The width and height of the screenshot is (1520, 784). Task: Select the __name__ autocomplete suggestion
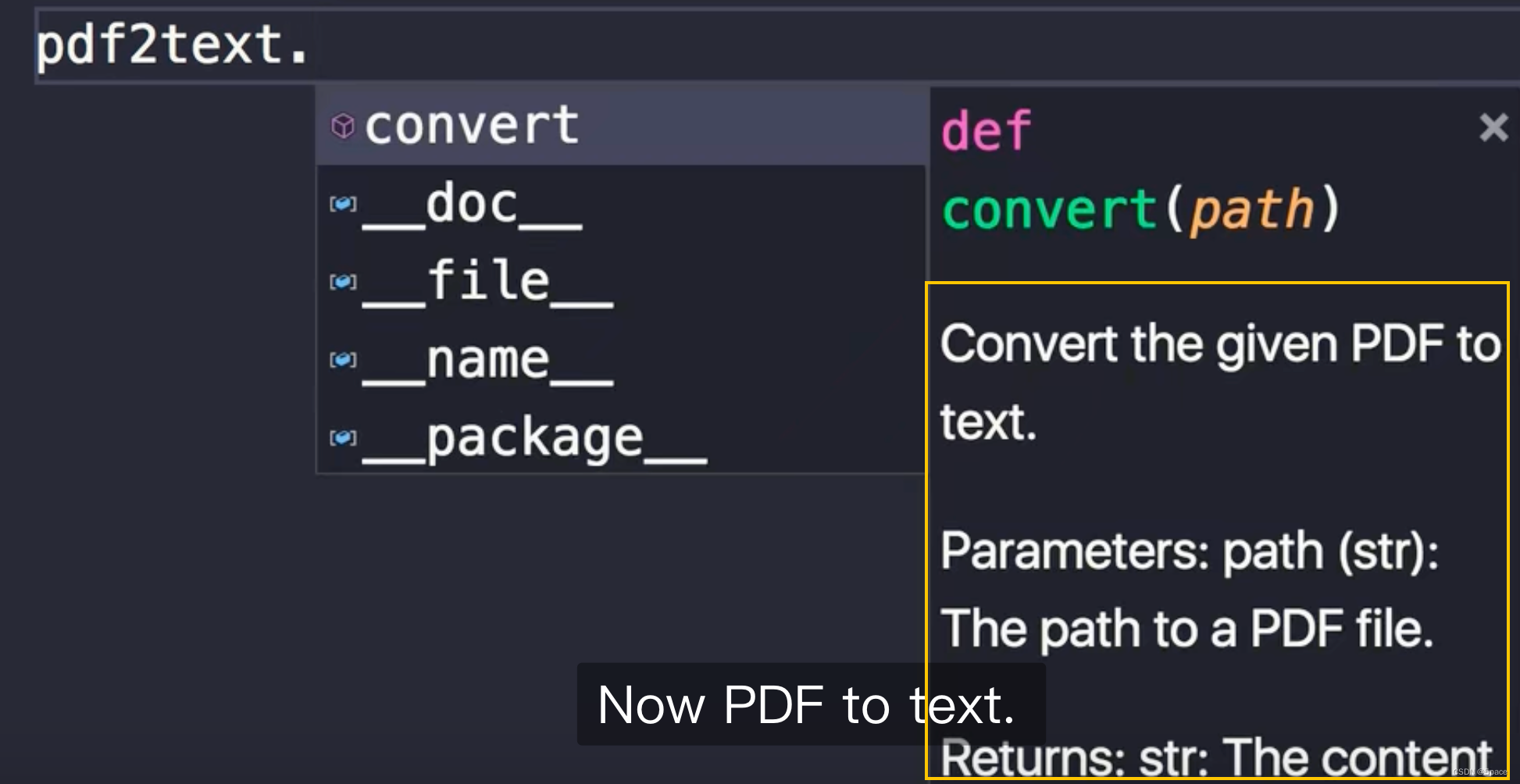coord(621,359)
